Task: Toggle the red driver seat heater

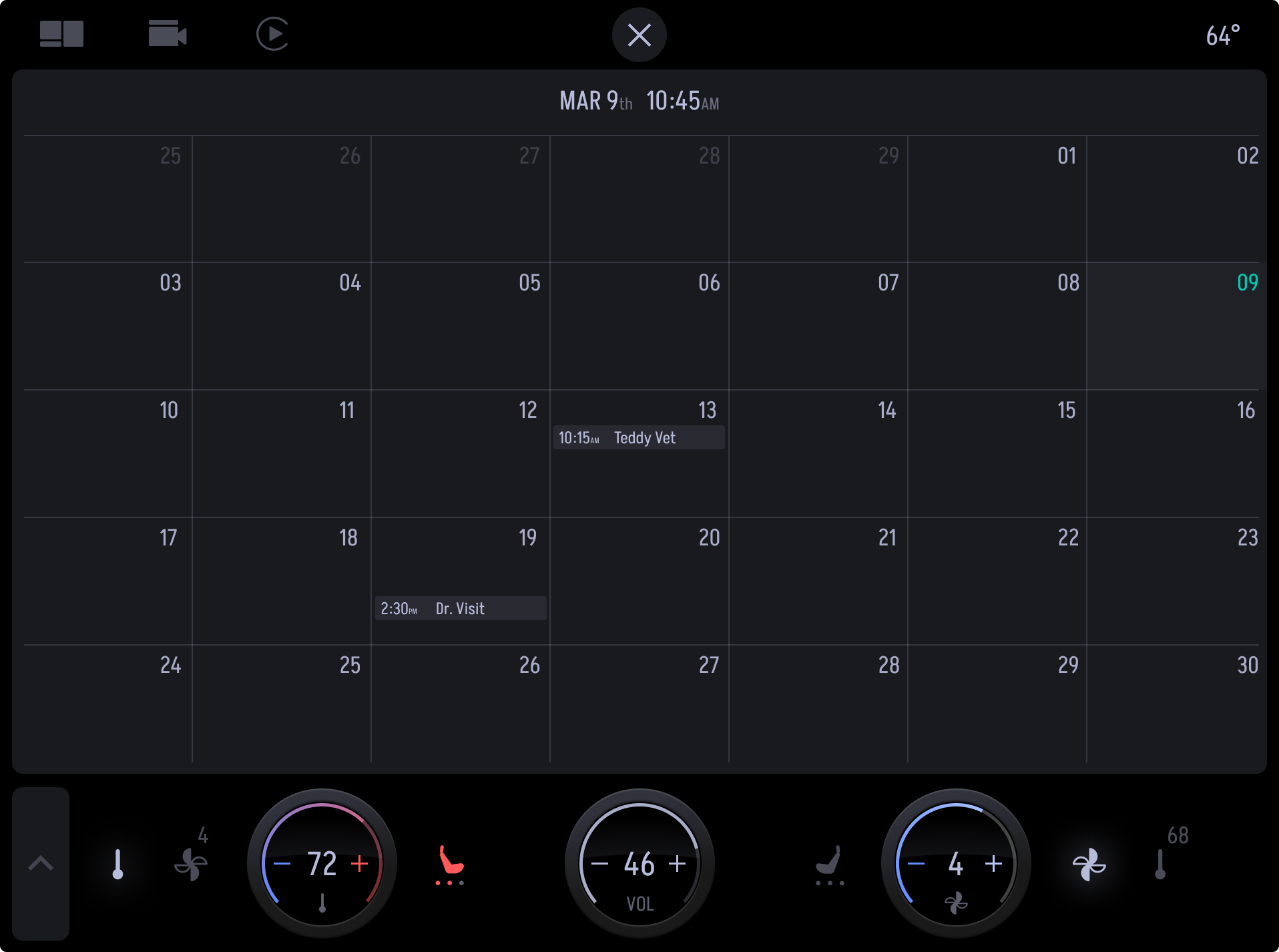Action: click(x=450, y=865)
